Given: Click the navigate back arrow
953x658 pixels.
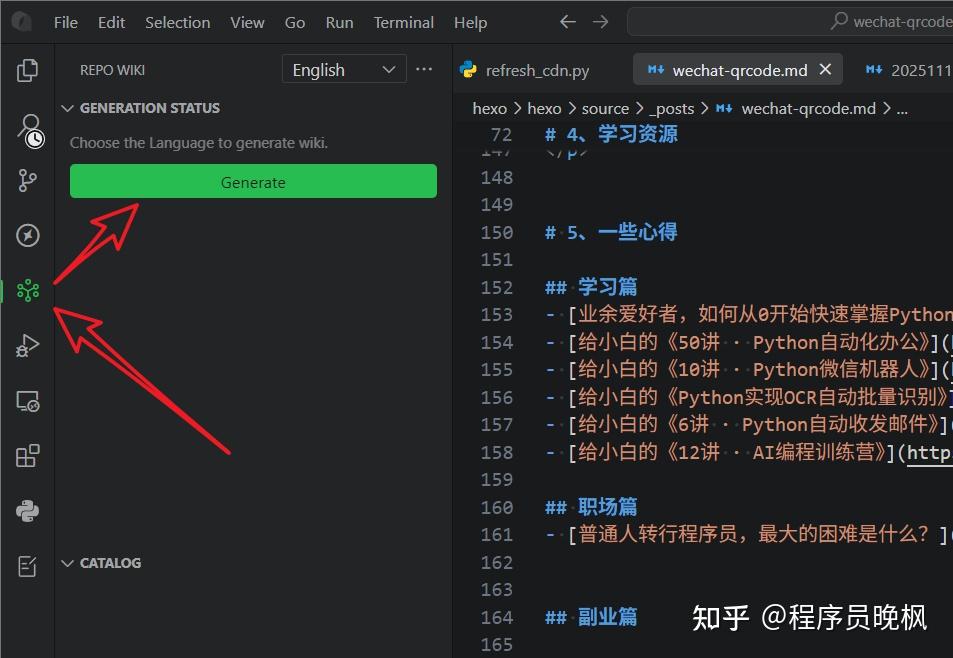Looking at the screenshot, I should [x=567, y=21].
